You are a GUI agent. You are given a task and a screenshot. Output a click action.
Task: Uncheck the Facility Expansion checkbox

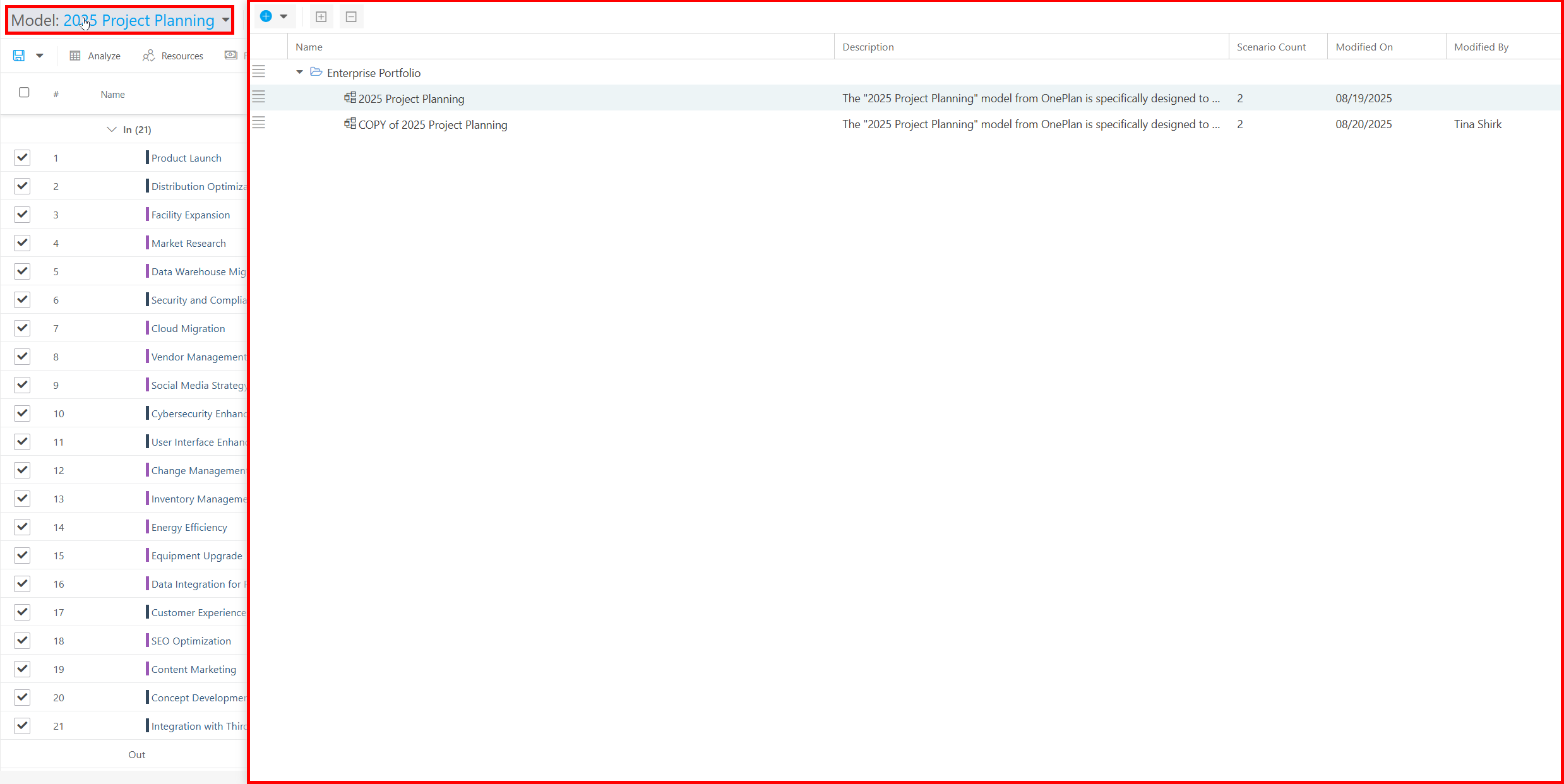click(22, 214)
